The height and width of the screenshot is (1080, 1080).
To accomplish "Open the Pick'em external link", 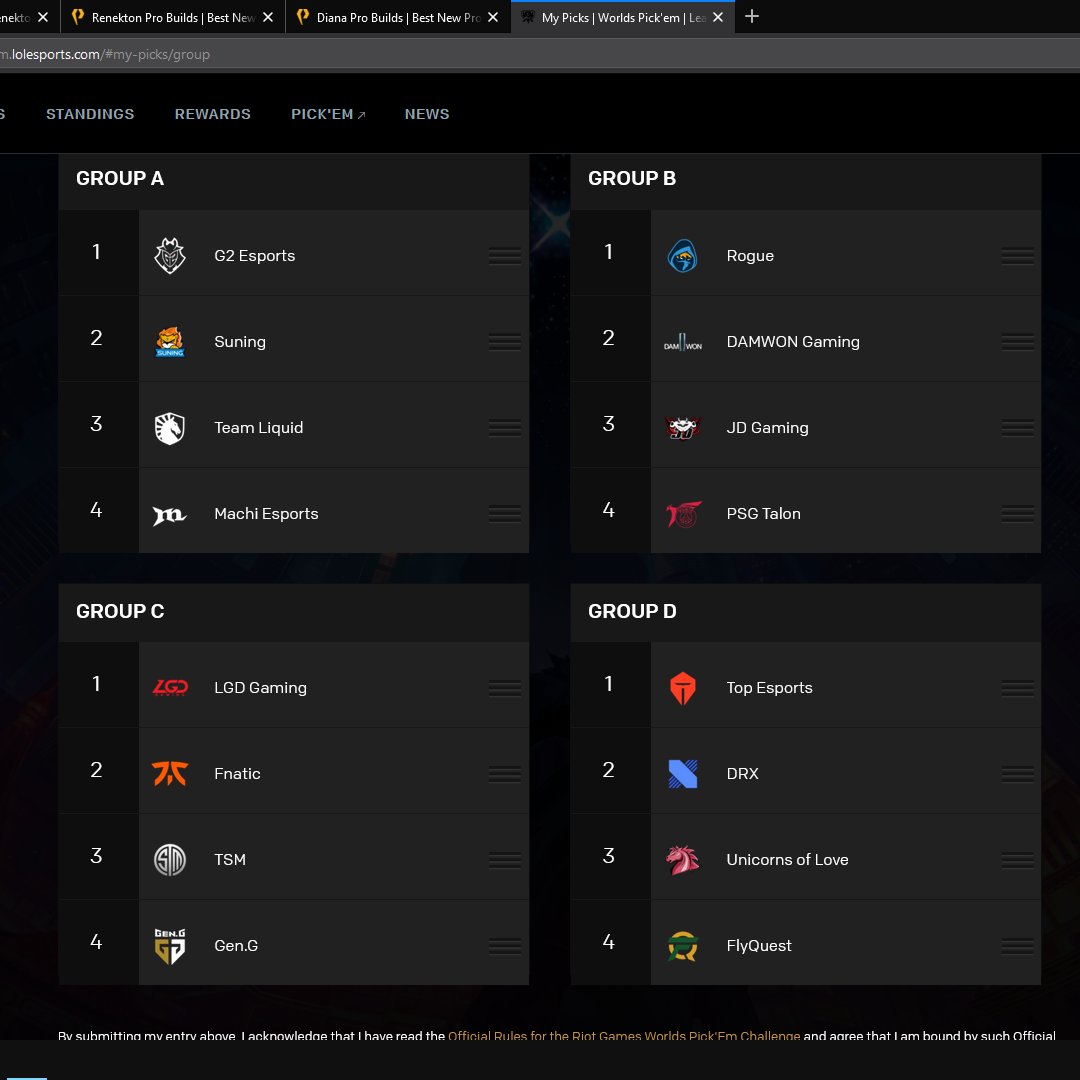I will point(329,114).
